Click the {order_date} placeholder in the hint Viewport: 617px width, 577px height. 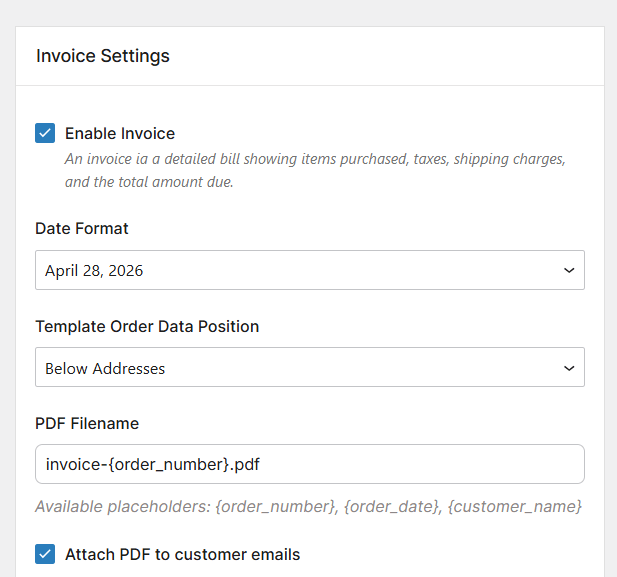point(391,506)
